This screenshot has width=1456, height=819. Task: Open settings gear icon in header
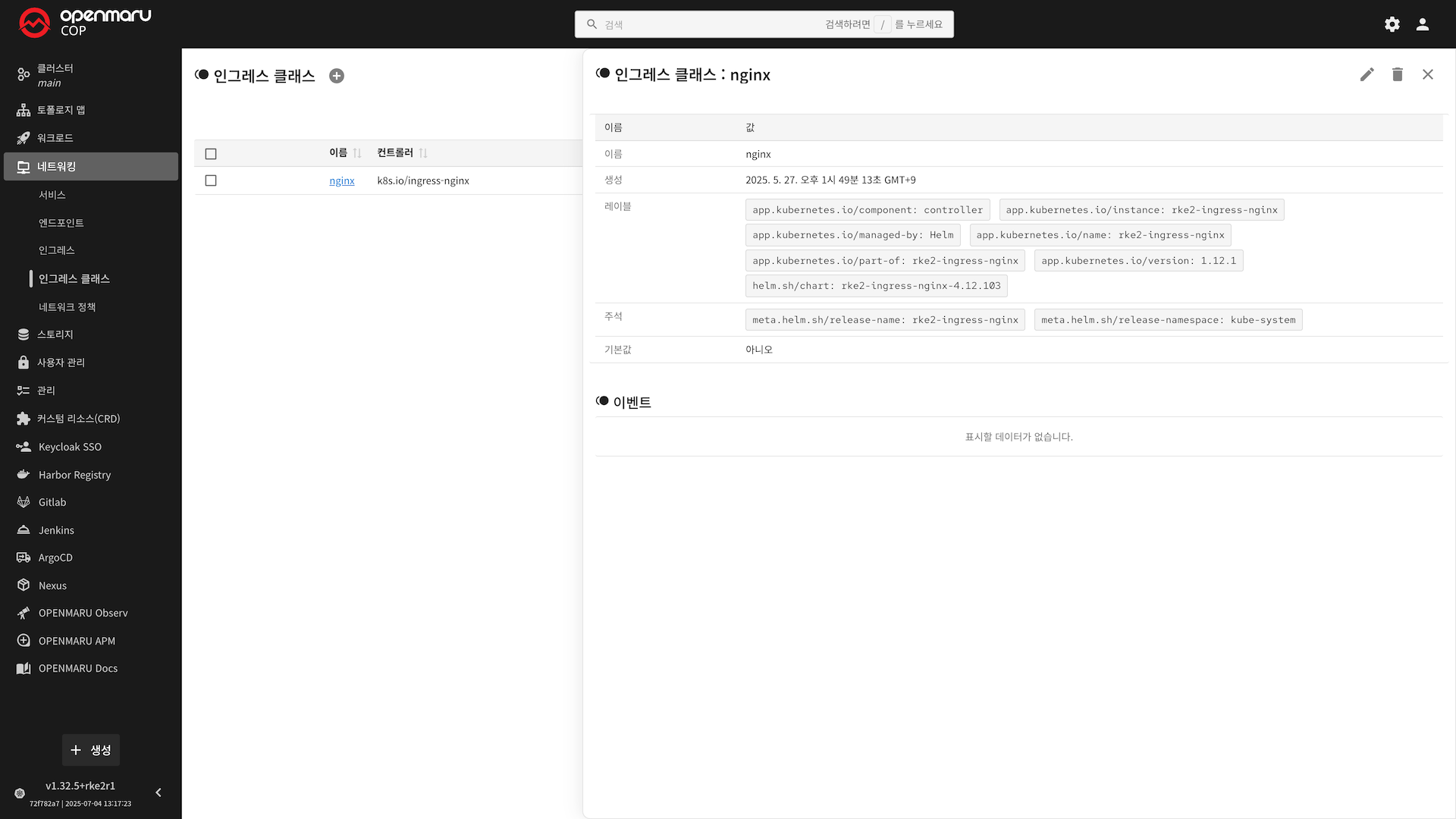[x=1392, y=24]
